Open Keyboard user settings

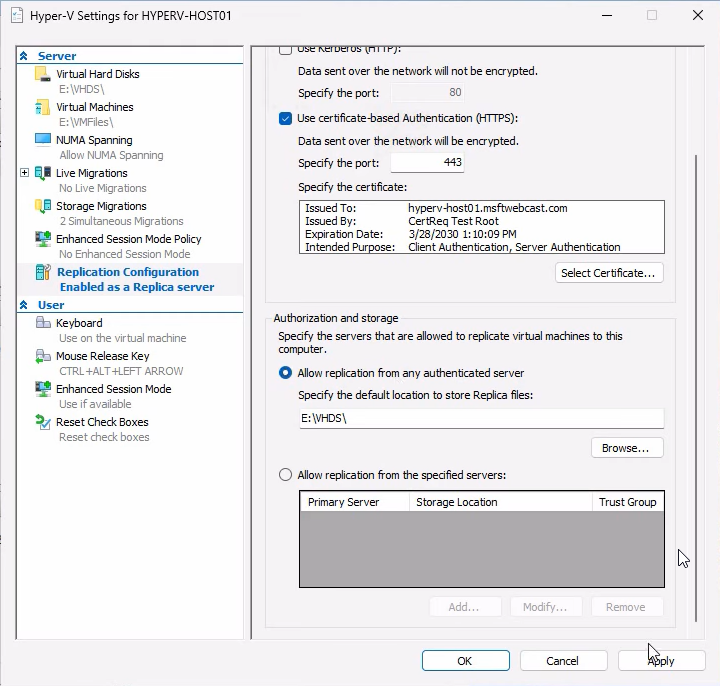[79, 323]
